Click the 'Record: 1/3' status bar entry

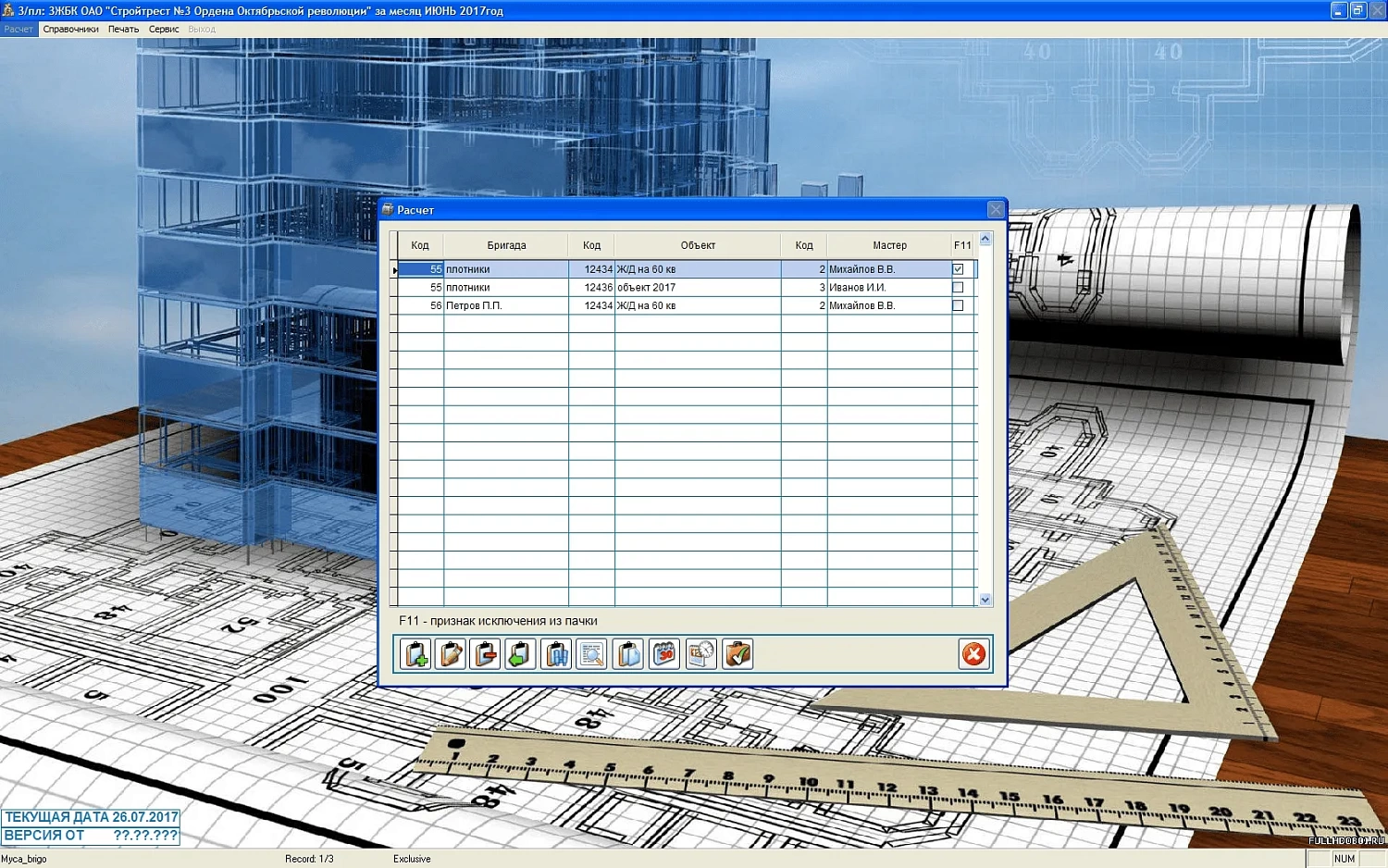point(309,859)
